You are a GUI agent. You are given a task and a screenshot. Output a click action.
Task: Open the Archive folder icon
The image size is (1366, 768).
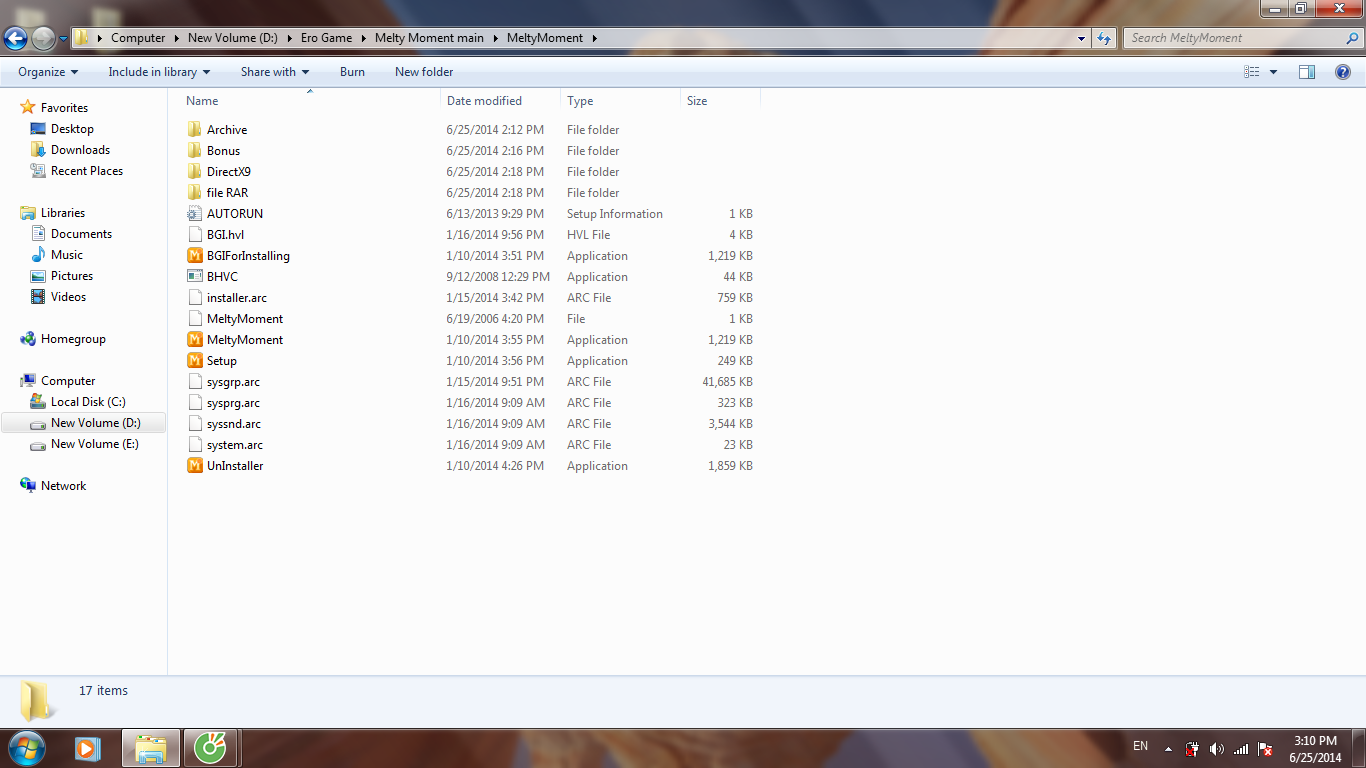tap(195, 130)
